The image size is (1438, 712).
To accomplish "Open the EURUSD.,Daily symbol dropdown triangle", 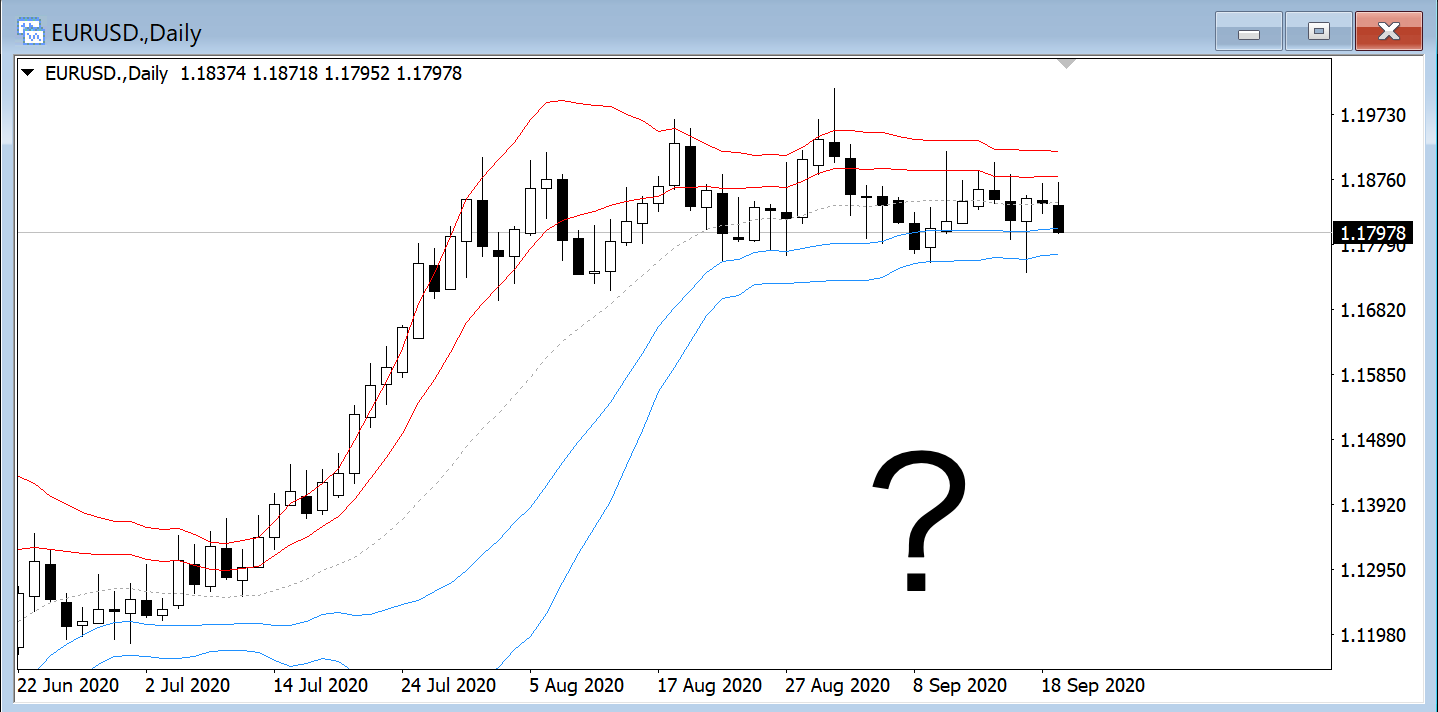I will coord(28,73).
